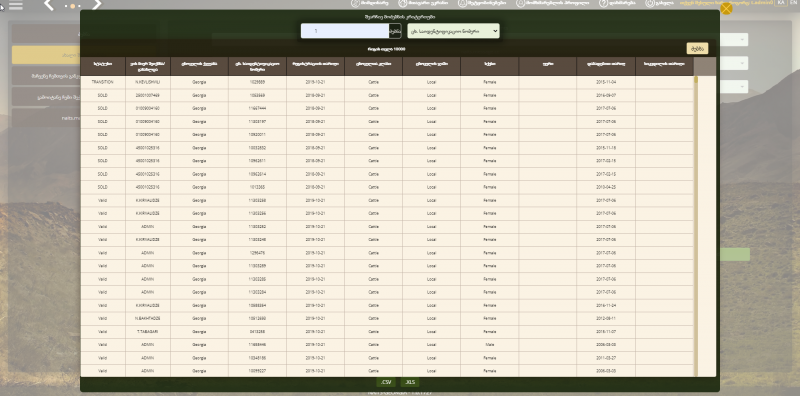Open the fifth top navigation icon item

(617, 3)
